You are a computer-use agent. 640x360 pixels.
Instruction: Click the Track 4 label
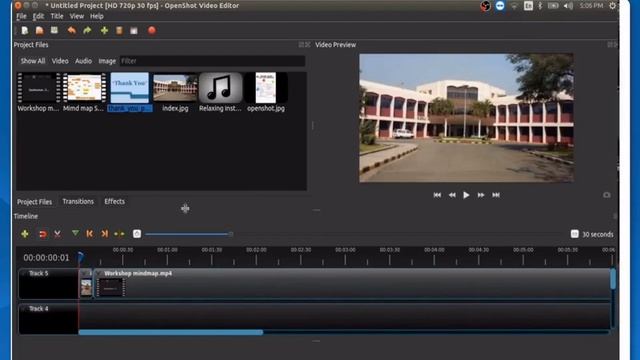(38, 309)
